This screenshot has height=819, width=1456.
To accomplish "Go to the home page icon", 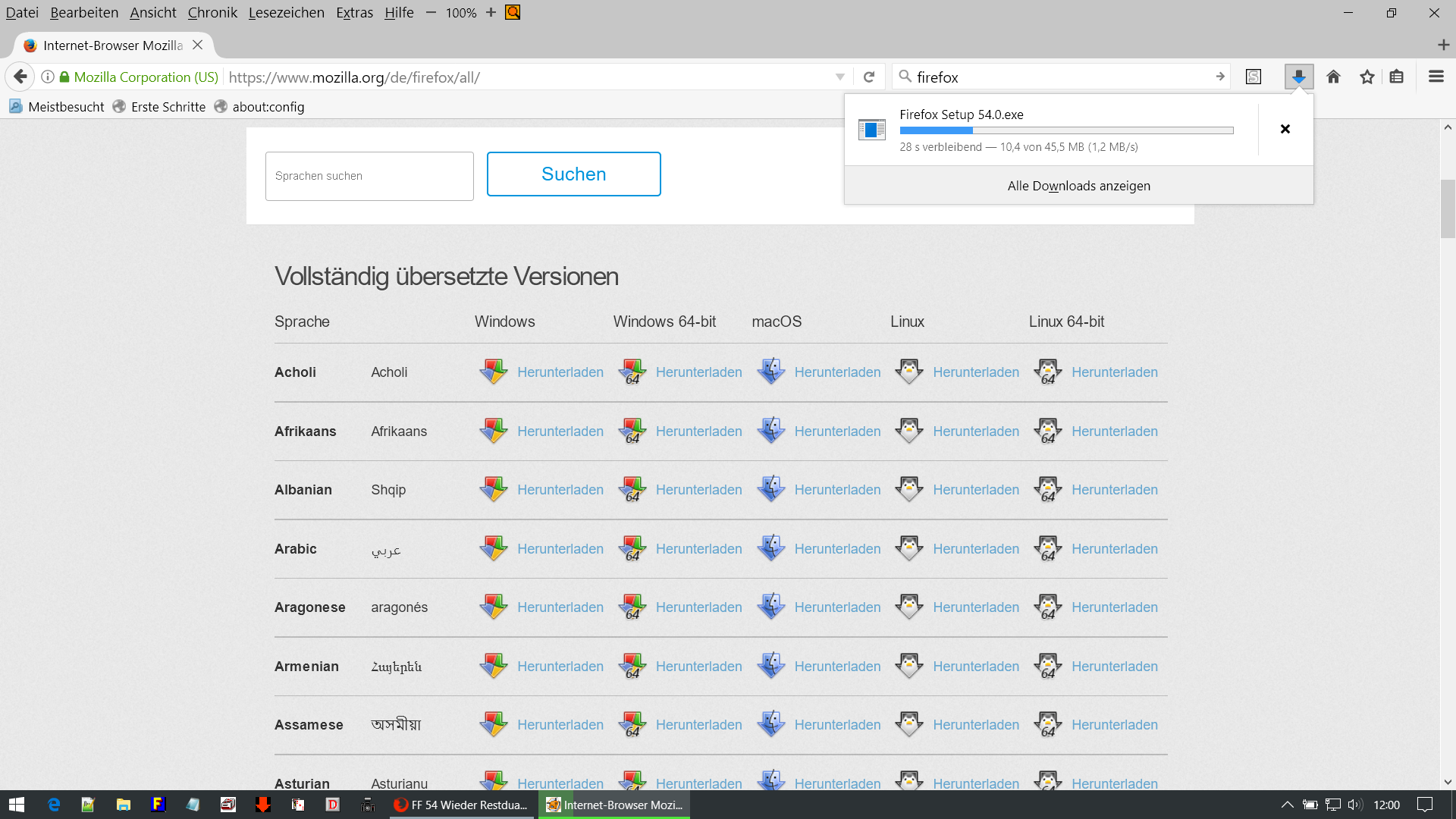I will click(x=1333, y=77).
